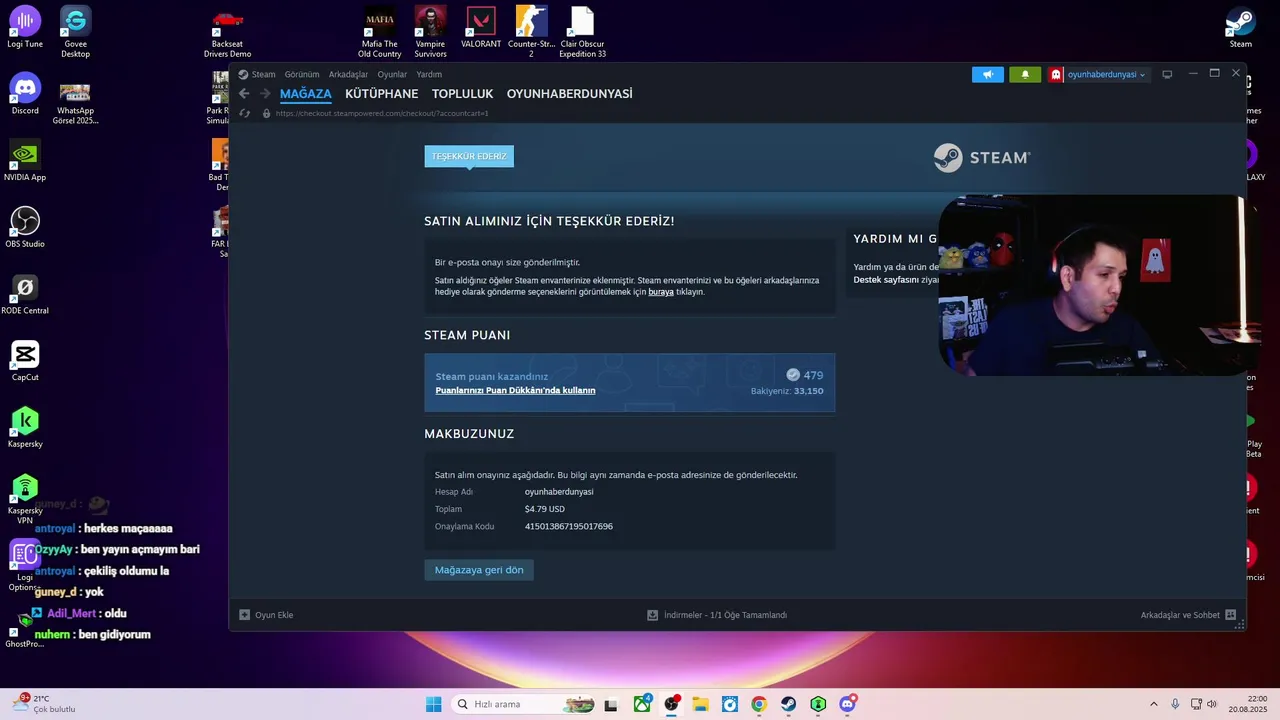Open File Explorer from taskbar
Image resolution: width=1280 pixels, height=720 pixels.
pyautogui.click(x=701, y=704)
